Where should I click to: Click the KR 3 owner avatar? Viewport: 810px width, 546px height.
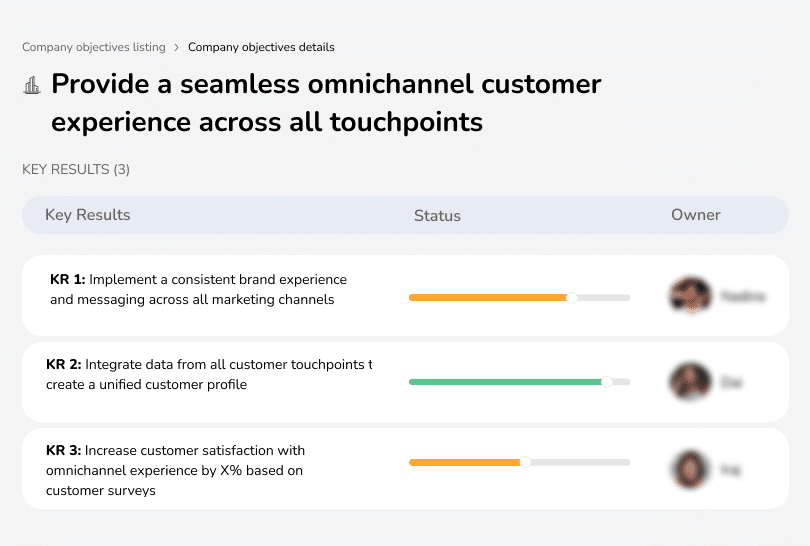pyautogui.click(x=690, y=469)
